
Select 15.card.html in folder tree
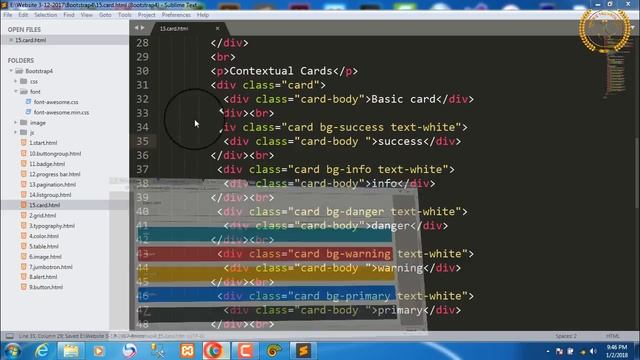coord(44,205)
